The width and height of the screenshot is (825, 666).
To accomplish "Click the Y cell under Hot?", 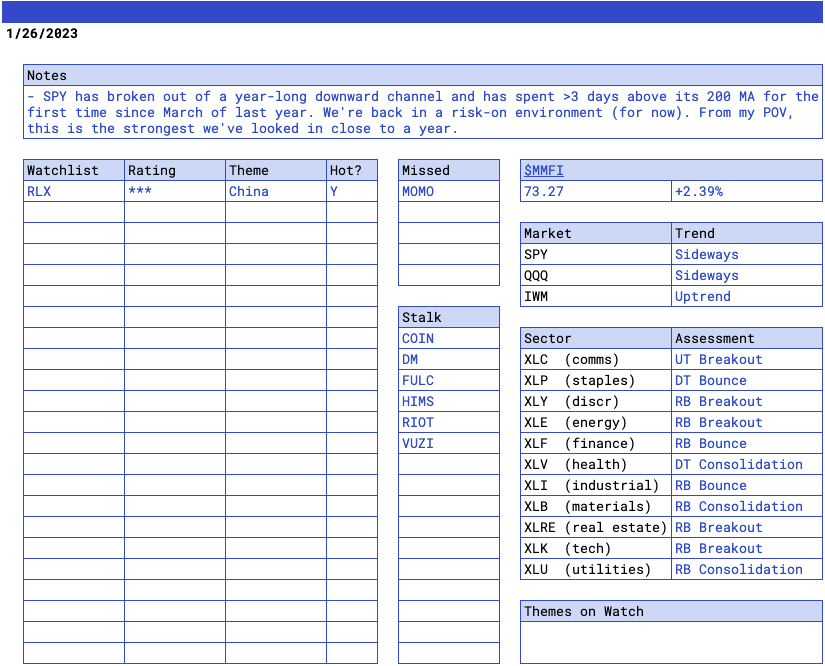I will click(352, 191).
